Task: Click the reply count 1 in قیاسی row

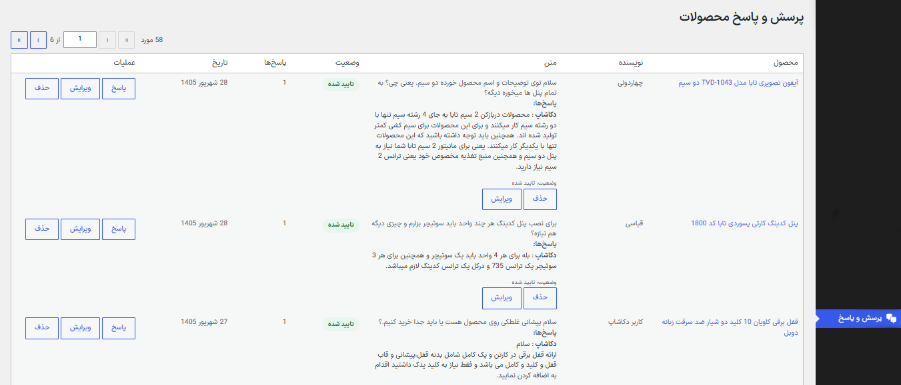Action: 284,223
